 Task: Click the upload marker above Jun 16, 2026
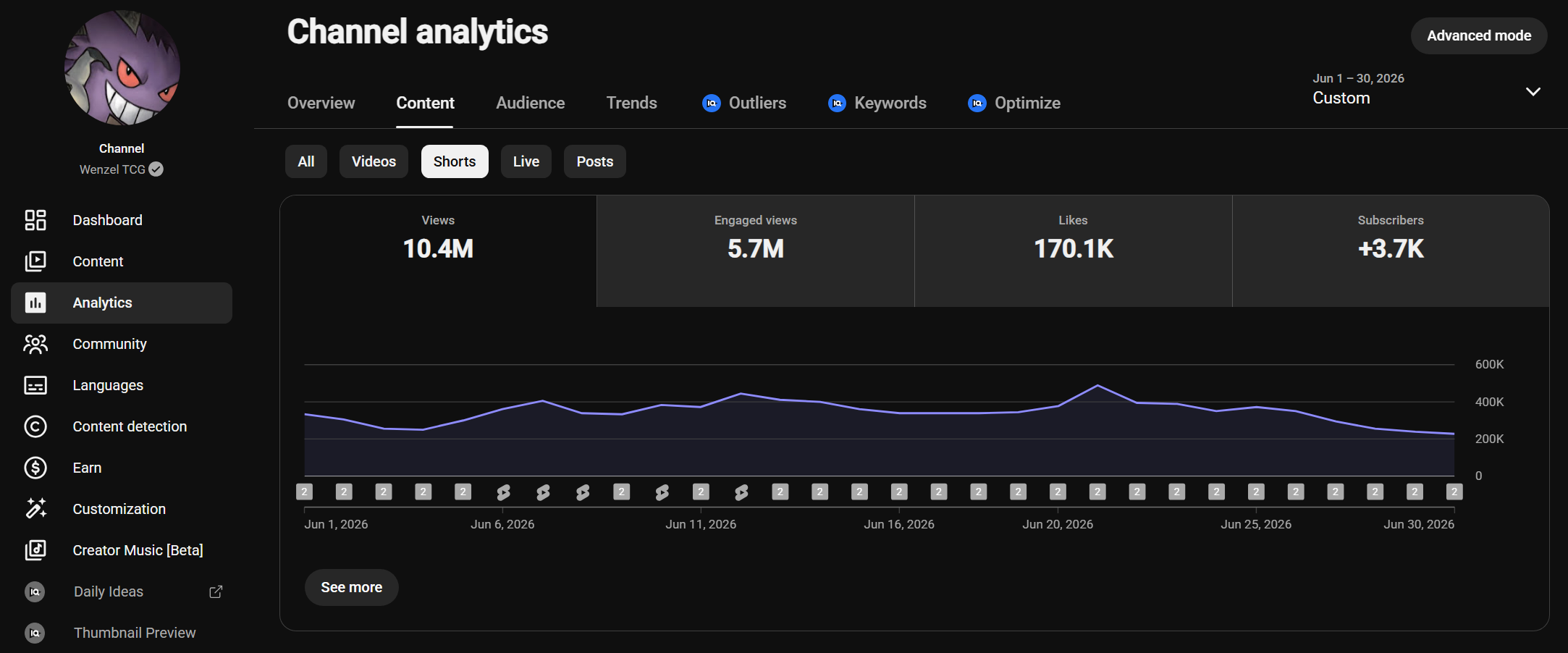pos(899,492)
